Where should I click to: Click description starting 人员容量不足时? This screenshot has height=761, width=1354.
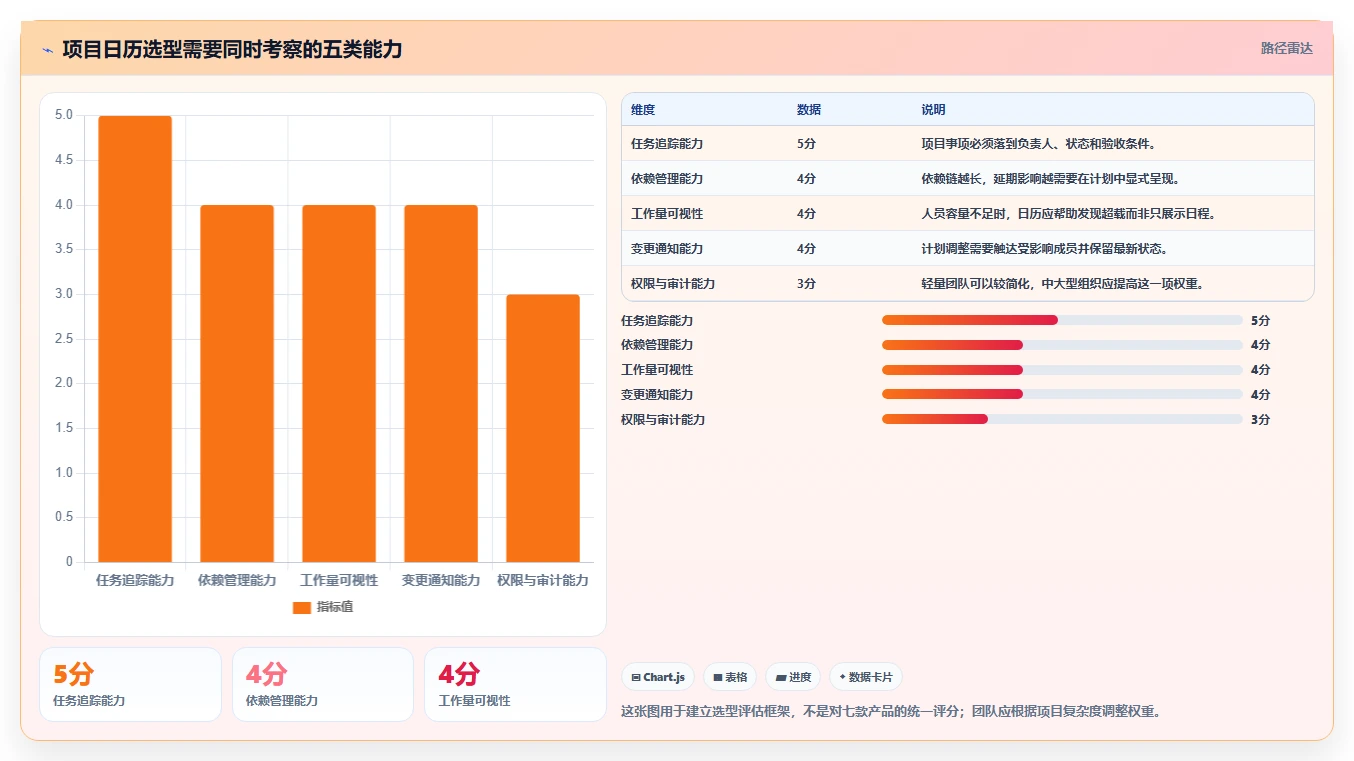[1071, 214]
